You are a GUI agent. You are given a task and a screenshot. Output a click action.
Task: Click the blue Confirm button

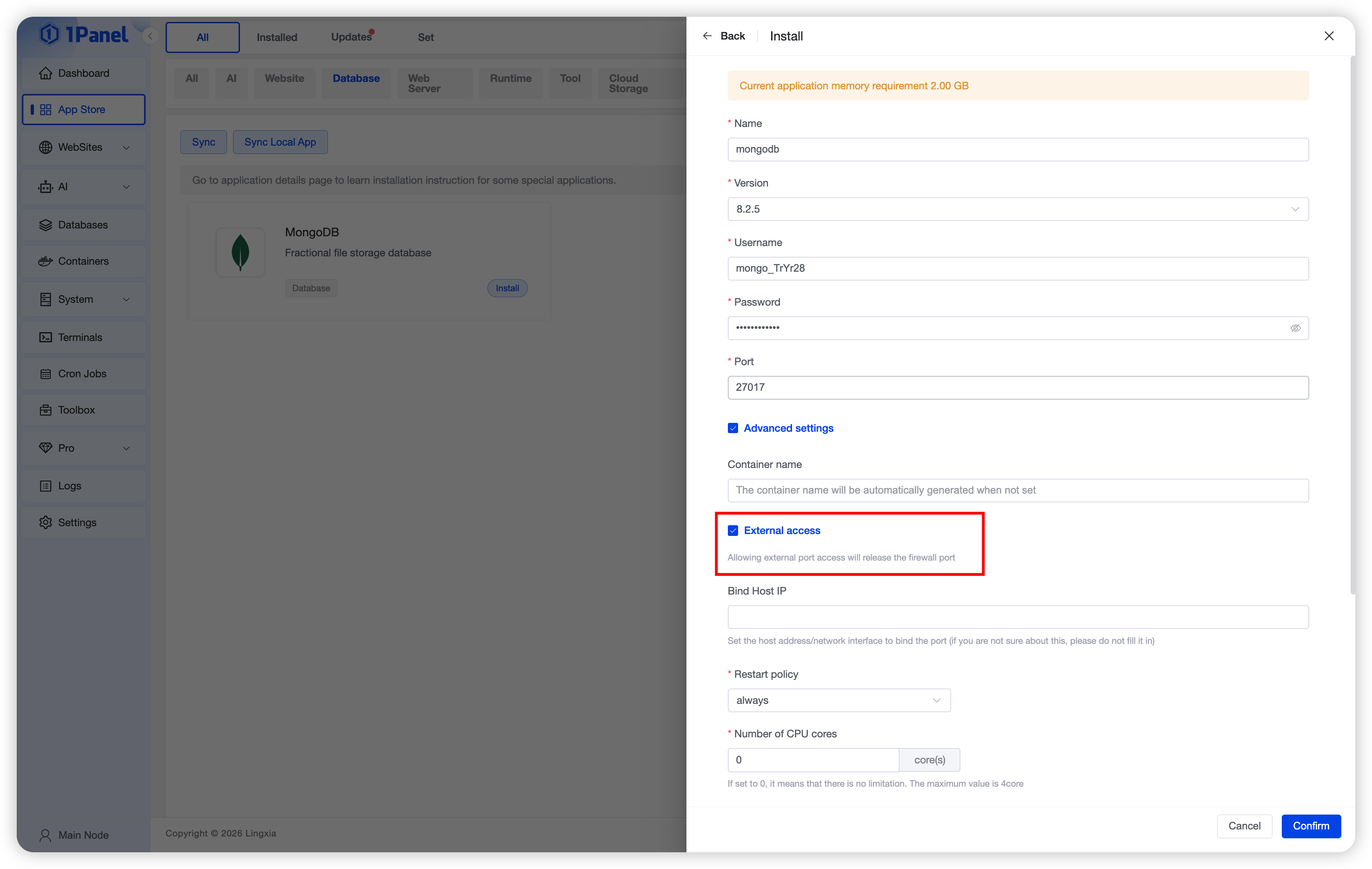pyautogui.click(x=1311, y=826)
